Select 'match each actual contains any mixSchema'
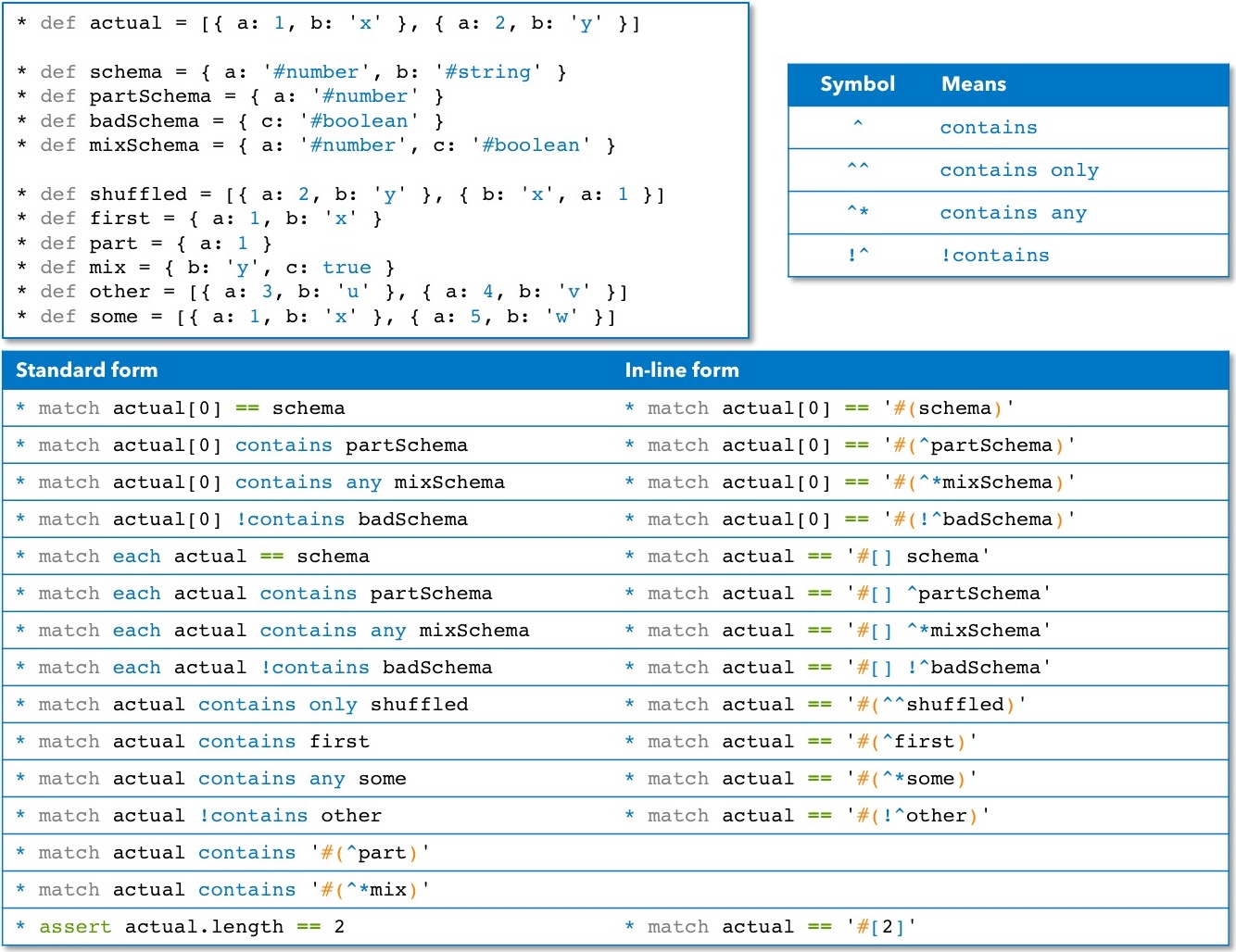The width and height of the screenshot is (1236, 952). (x=272, y=631)
